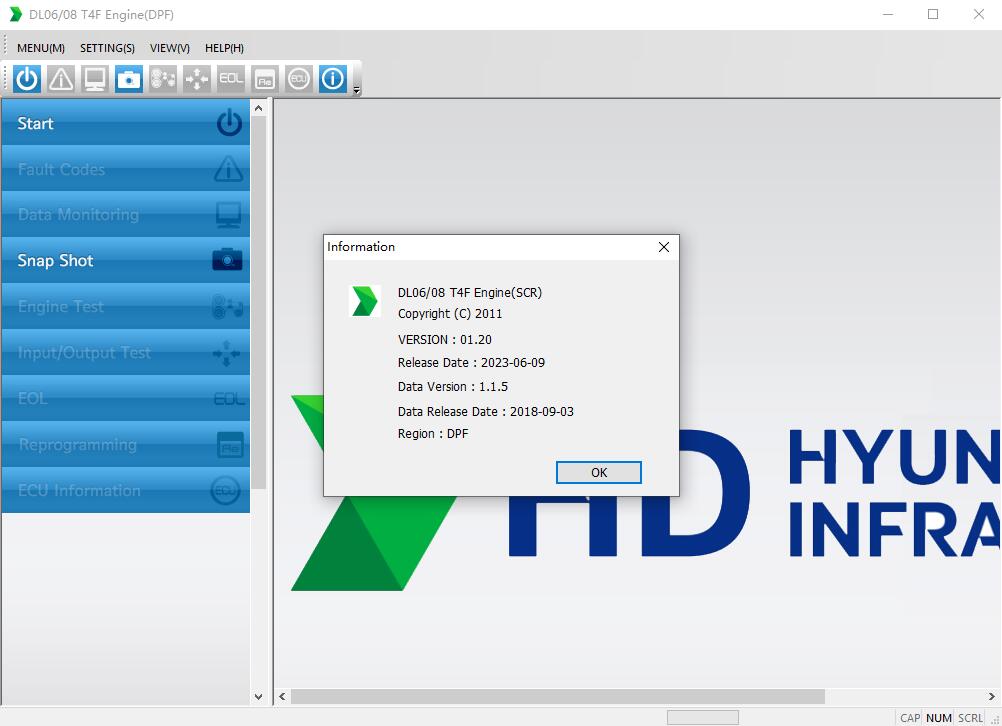
Task: Click the green logo in the Information dialog
Action: [366, 301]
